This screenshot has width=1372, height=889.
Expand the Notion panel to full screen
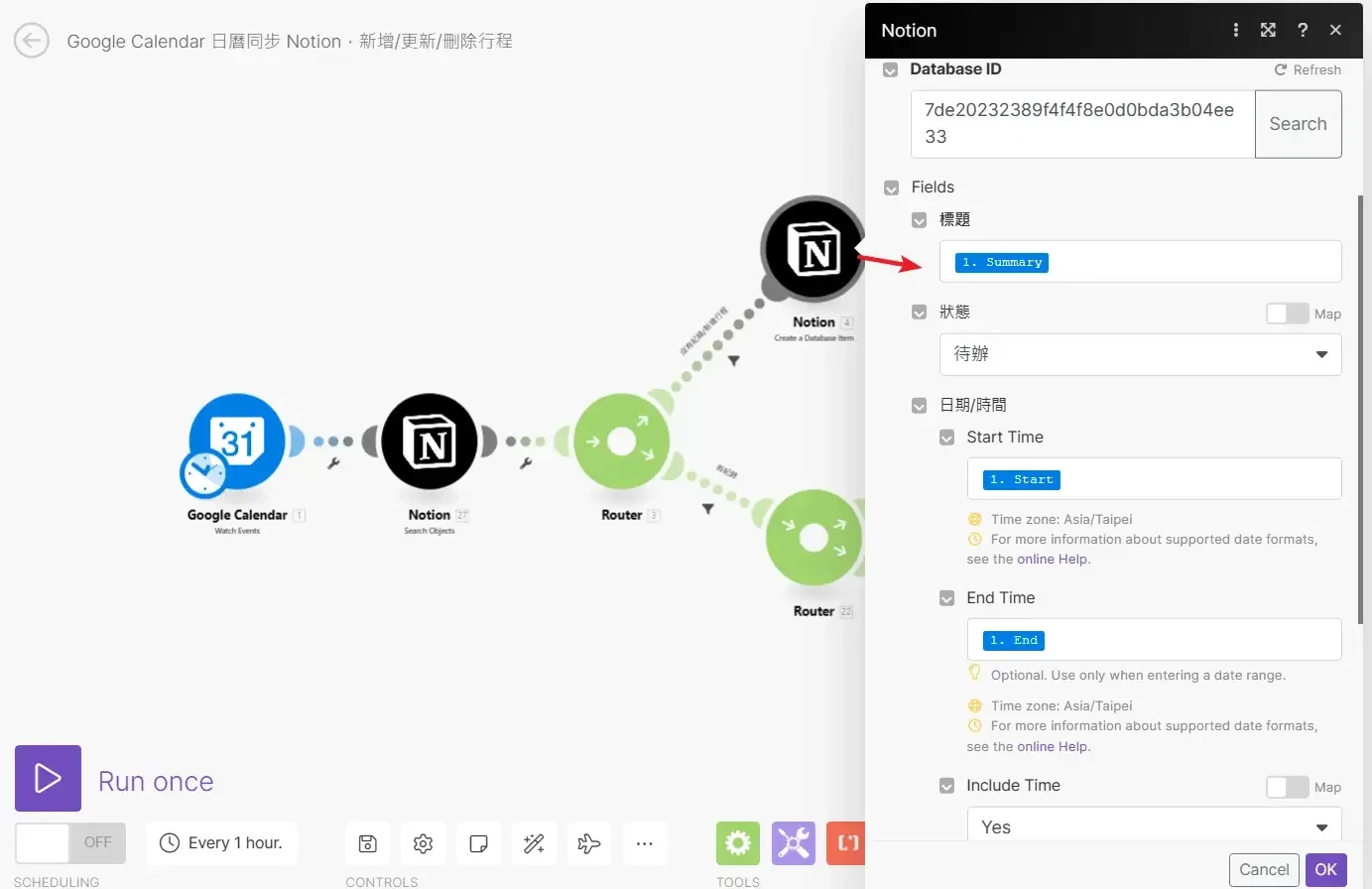[1268, 30]
